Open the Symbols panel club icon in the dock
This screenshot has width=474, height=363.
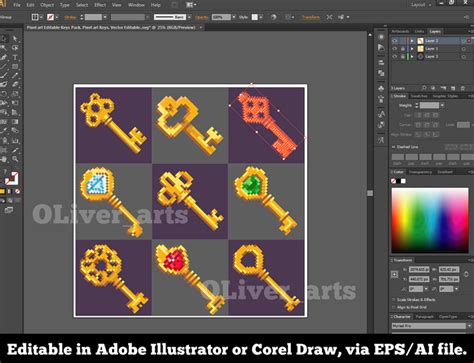tap(381, 88)
